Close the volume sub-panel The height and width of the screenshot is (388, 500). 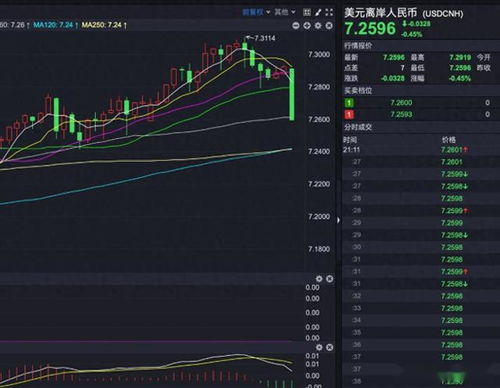pos(329,279)
